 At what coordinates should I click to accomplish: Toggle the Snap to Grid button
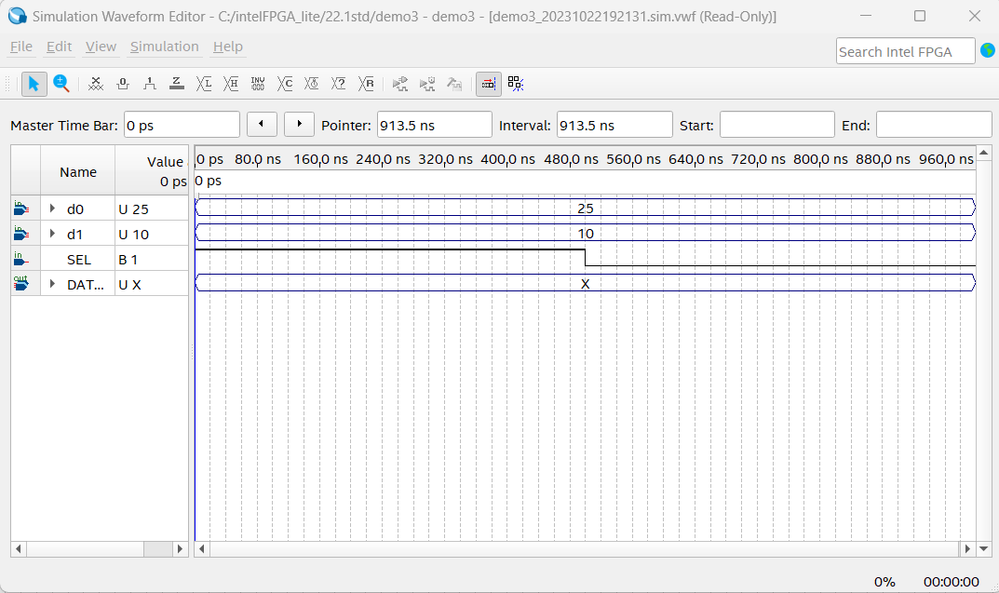[x=488, y=84]
